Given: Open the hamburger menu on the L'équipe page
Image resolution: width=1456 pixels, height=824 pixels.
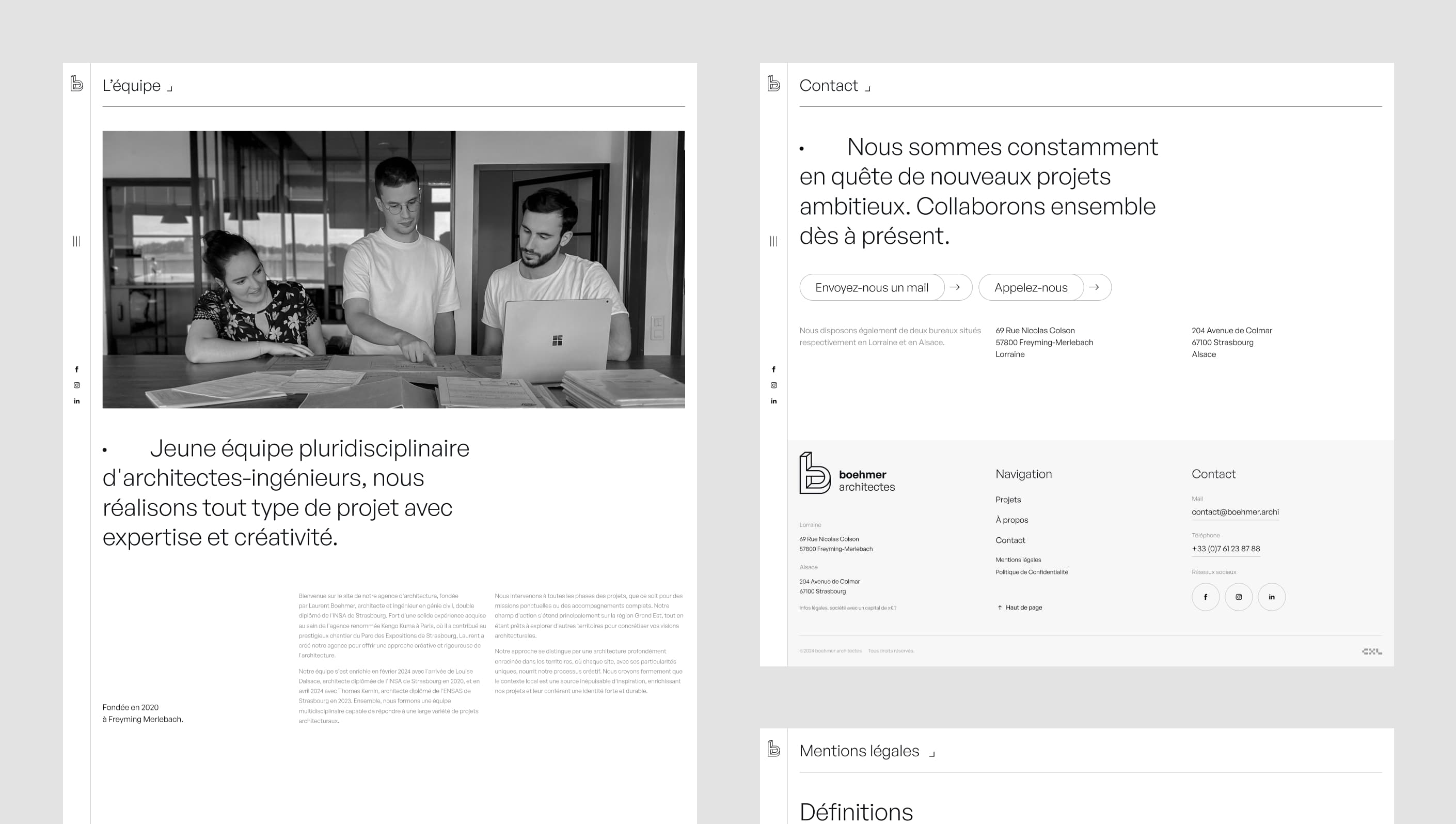Looking at the screenshot, I should click(77, 242).
